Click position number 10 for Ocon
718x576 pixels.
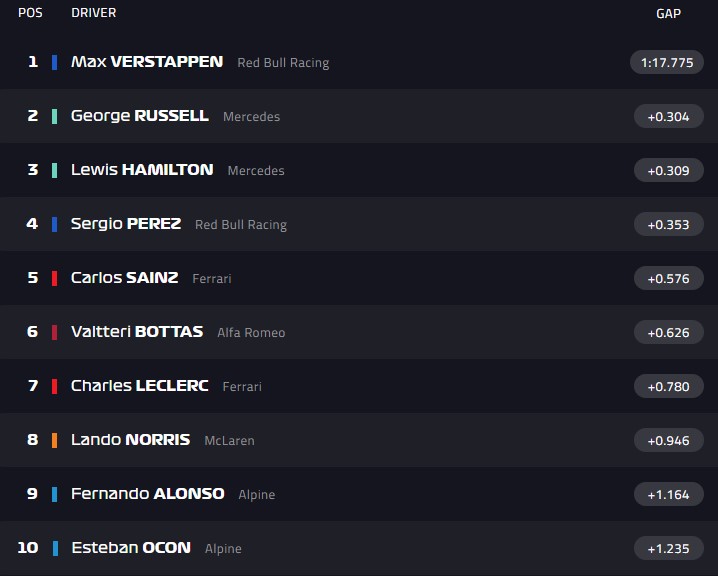coord(28,548)
